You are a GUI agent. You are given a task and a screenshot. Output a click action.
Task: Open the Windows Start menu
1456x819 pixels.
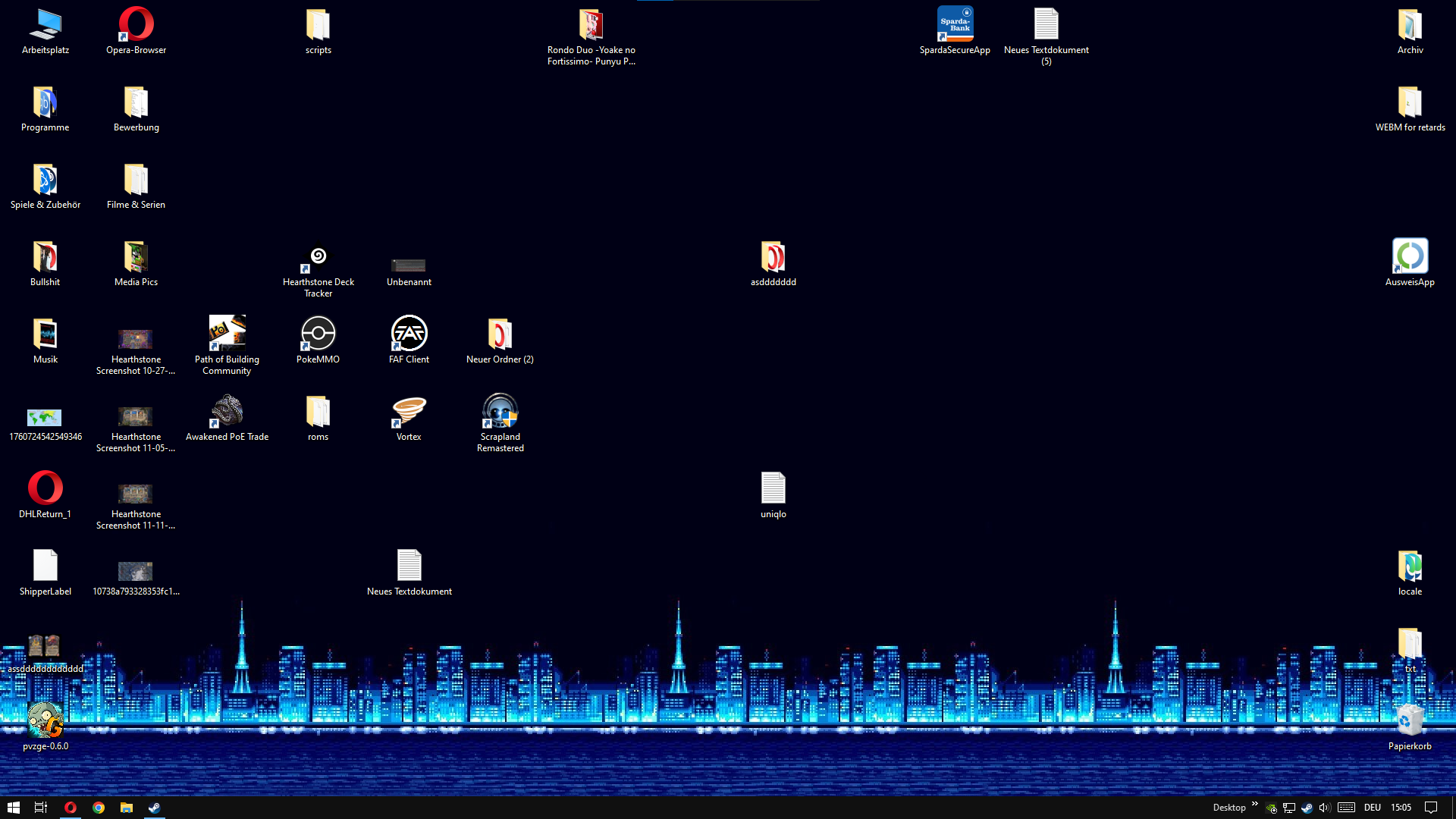click(13, 808)
